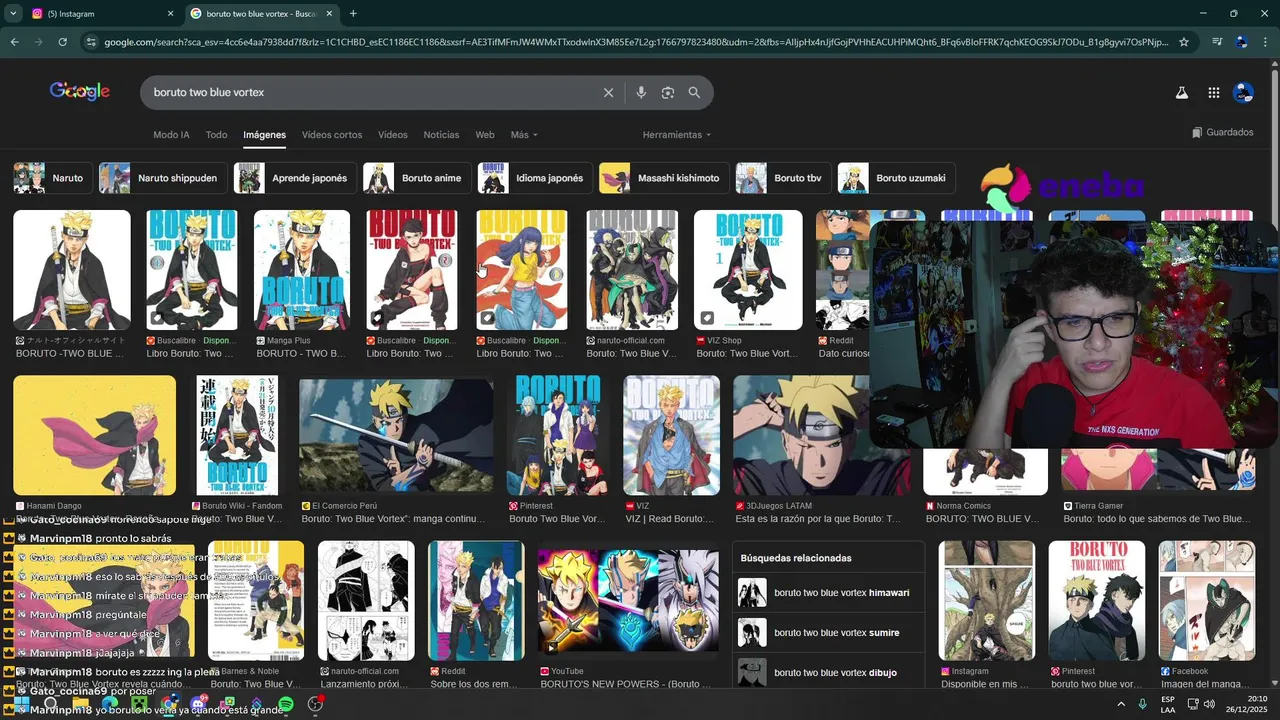Clear search query with X icon

pyautogui.click(x=608, y=92)
